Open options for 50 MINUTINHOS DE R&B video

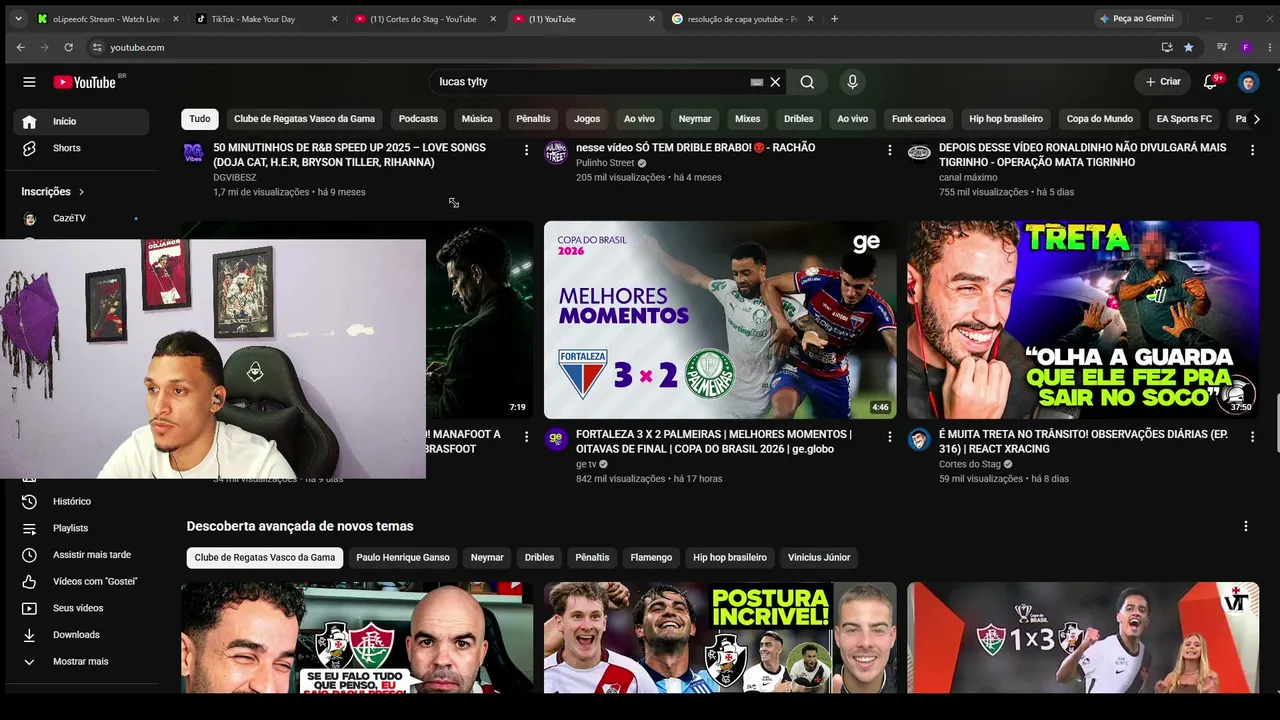click(x=526, y=150)
